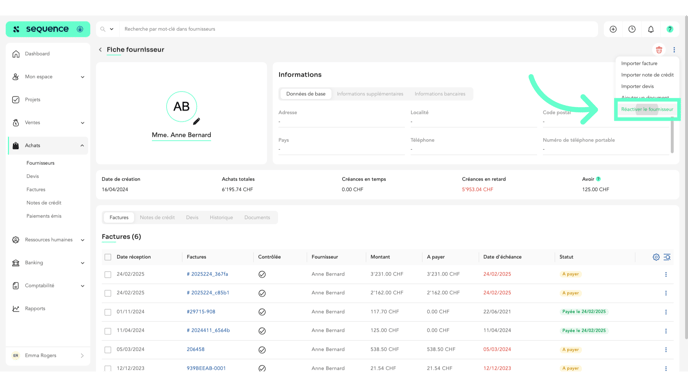This screenshot has height=387, width=688.
Task: Click the Ventes money bag icon
Action: [16, 123]
